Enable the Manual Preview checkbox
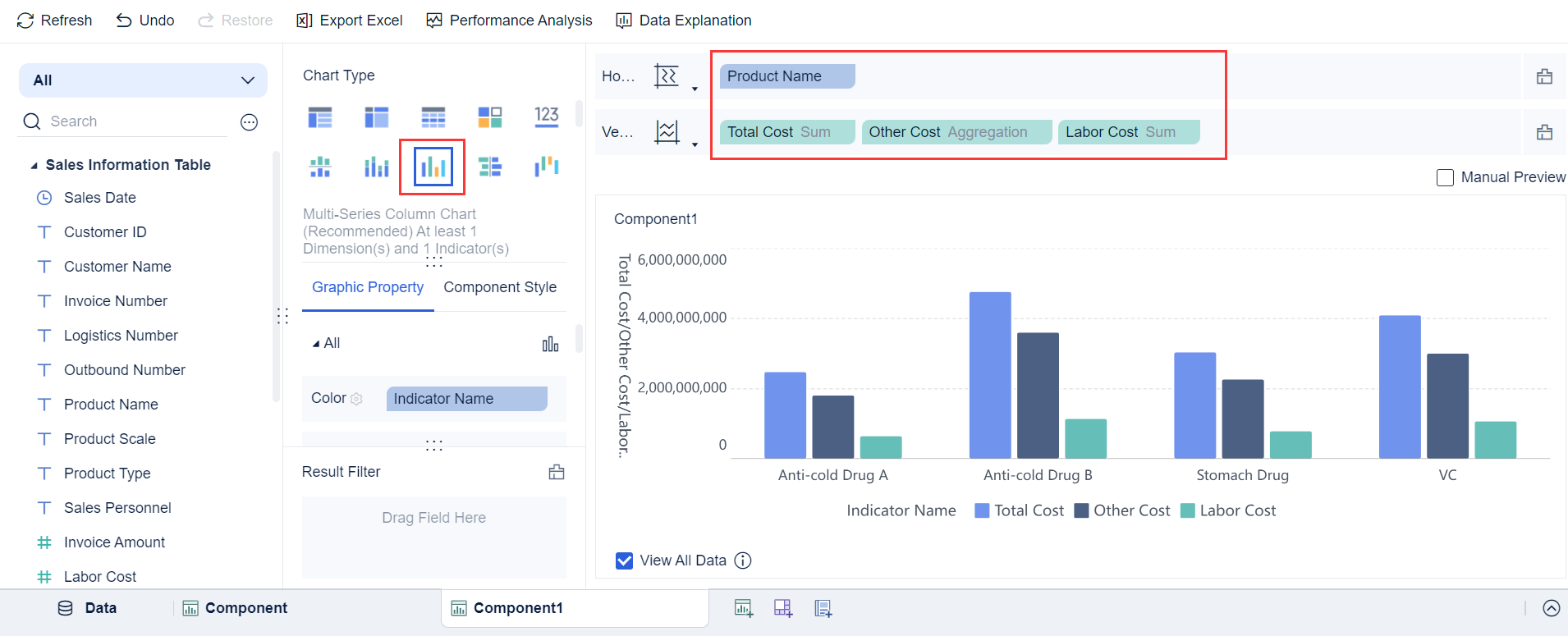 pyautogui.click(x=1445, y=177)
